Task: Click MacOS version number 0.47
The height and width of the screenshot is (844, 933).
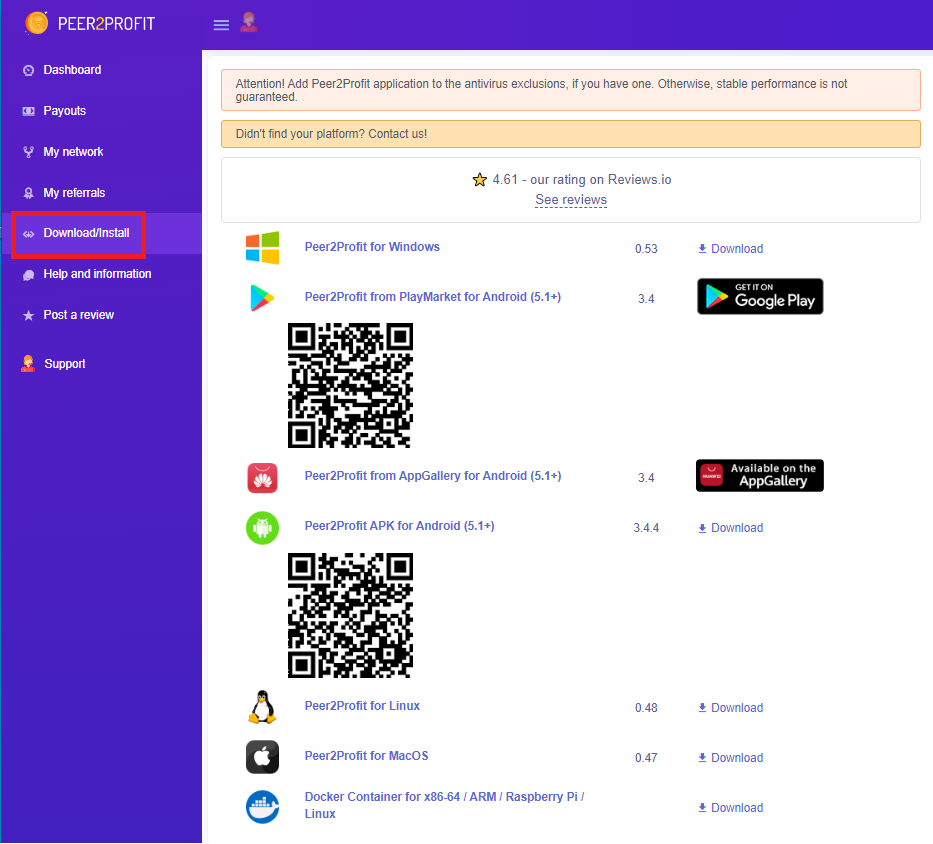Action: pyautogui.click(x=646, y=758)
